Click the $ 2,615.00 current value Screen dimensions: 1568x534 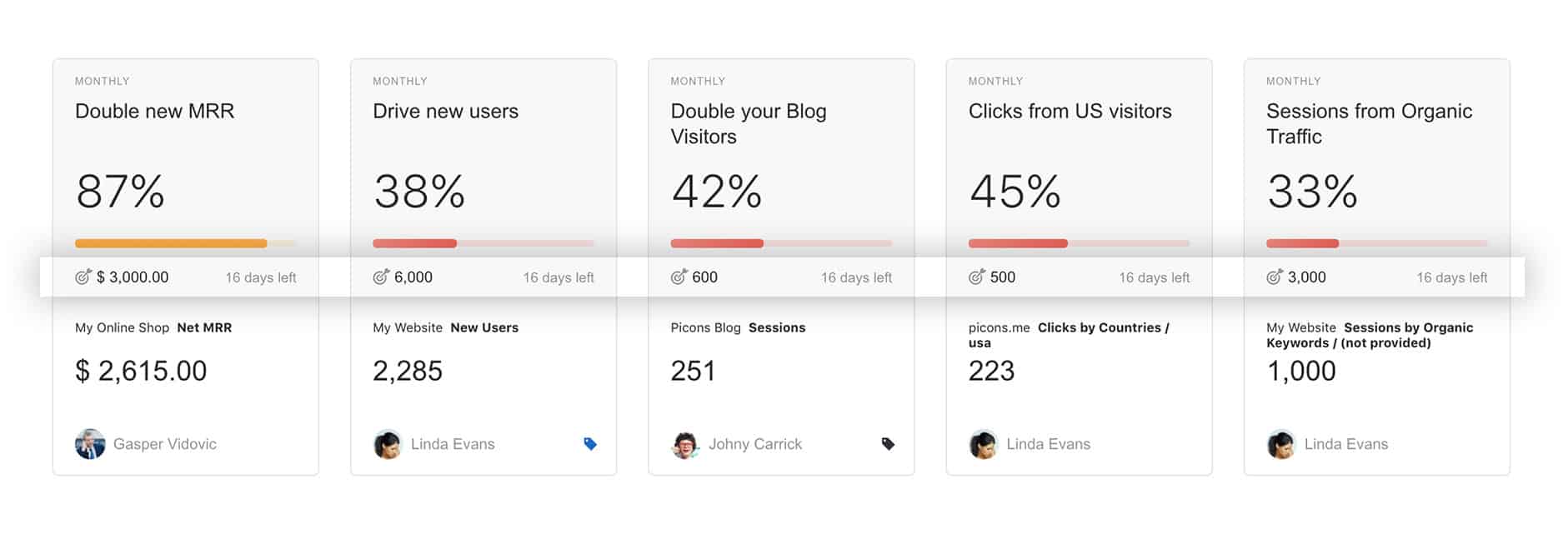pos(141,371)
